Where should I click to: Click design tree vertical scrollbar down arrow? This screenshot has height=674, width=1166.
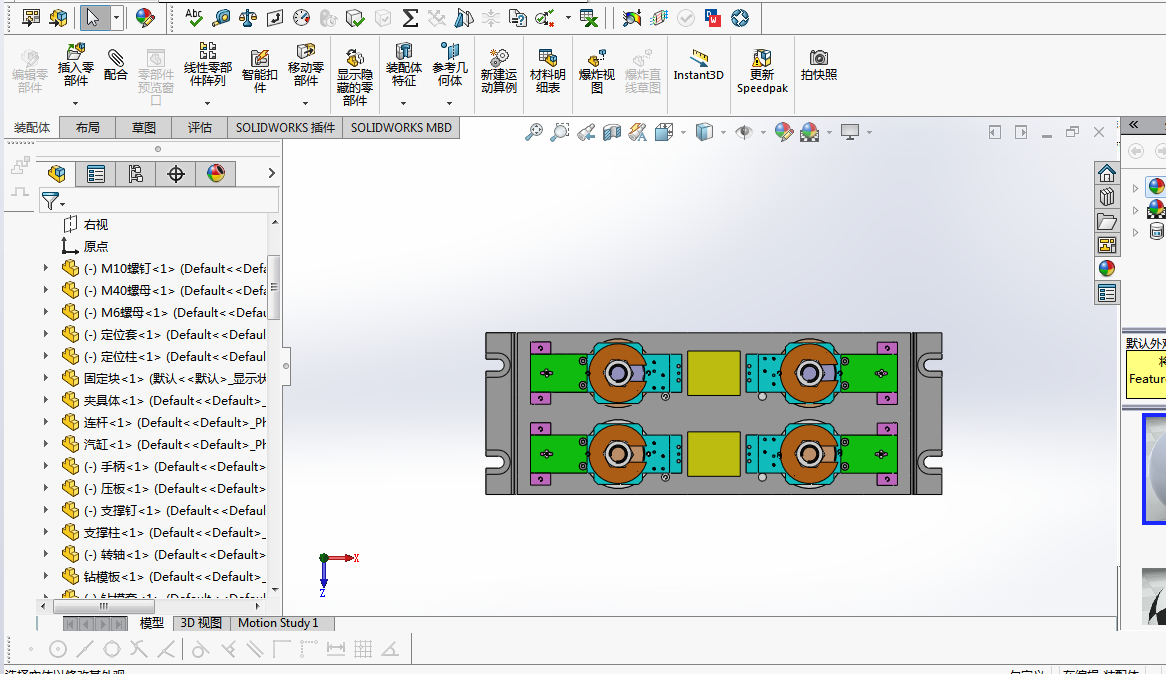pyautogui.click(x=275, y=589)
